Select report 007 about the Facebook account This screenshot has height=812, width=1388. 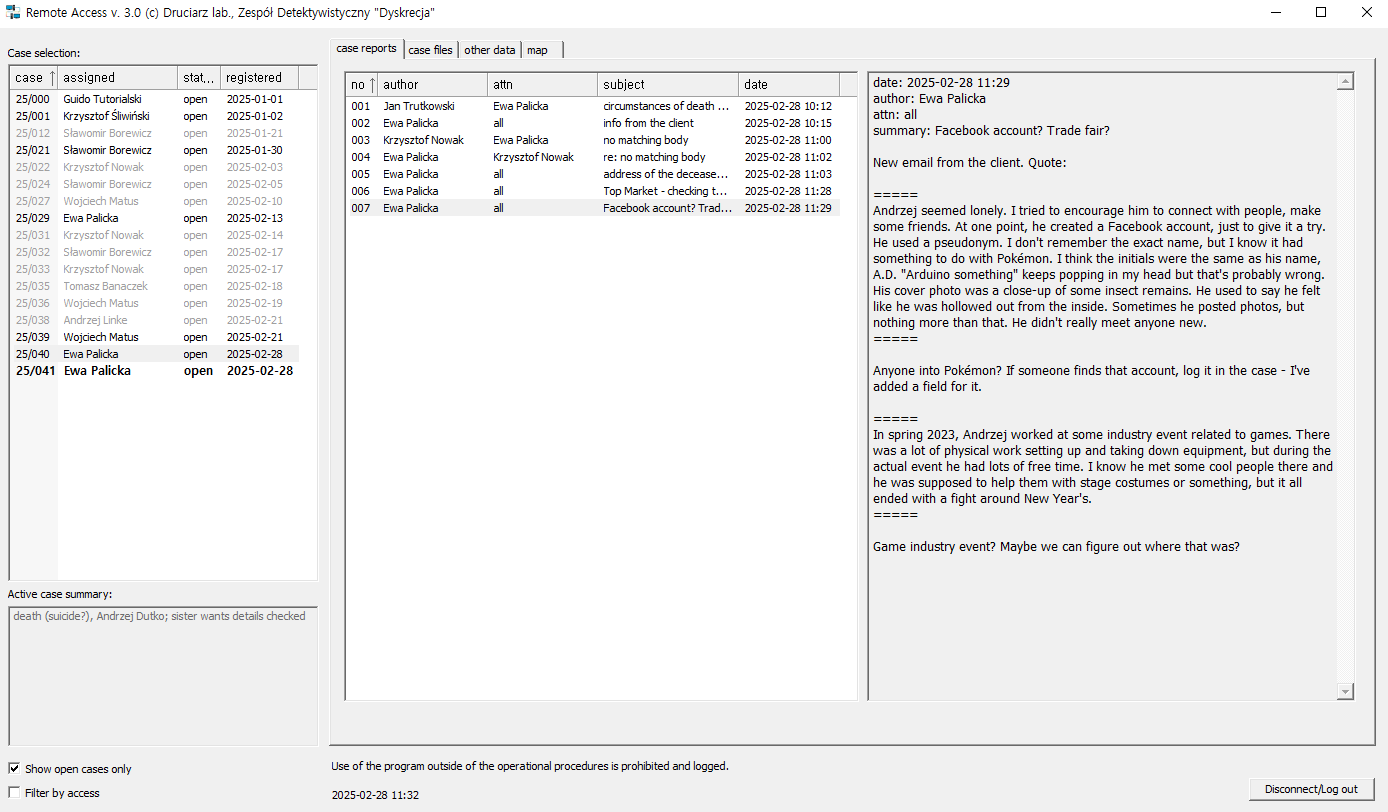click(x=593, y=208)
